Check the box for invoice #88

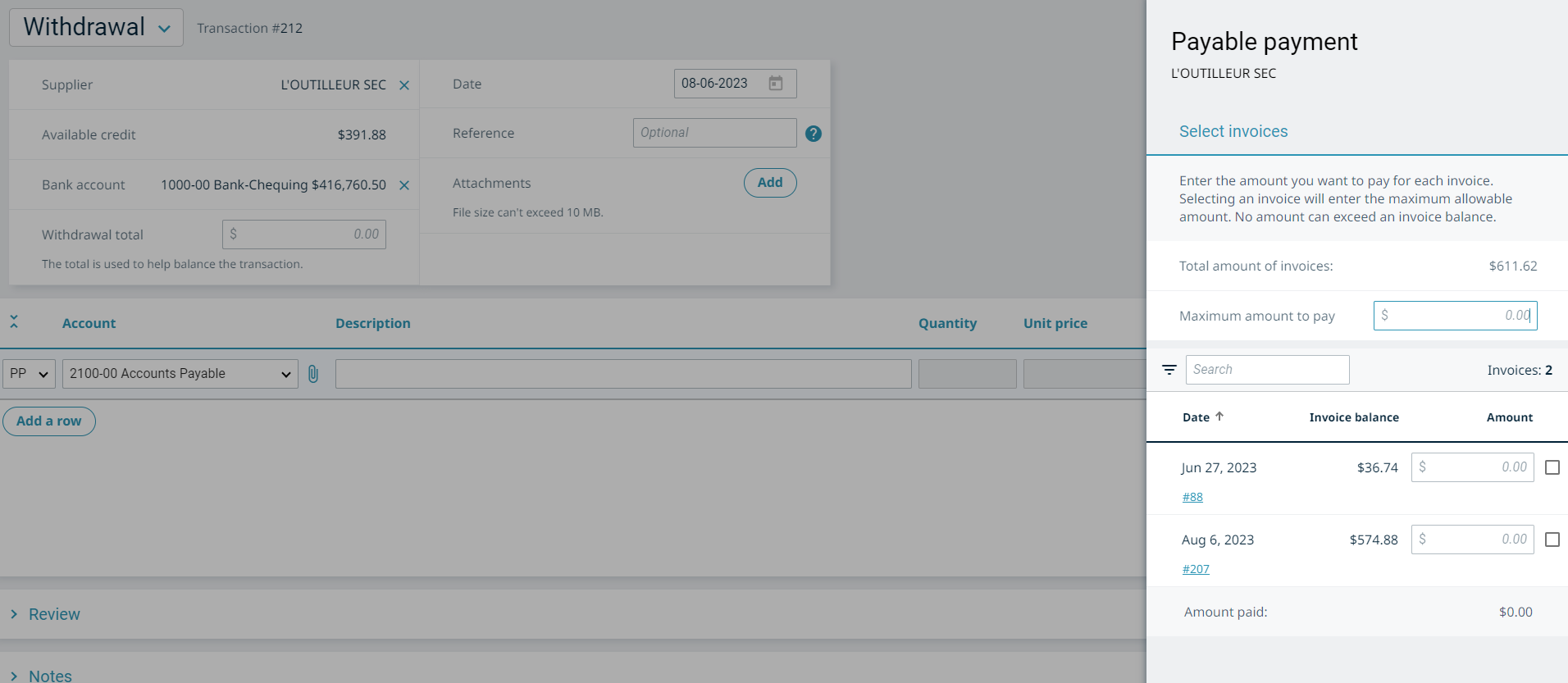1552,467
